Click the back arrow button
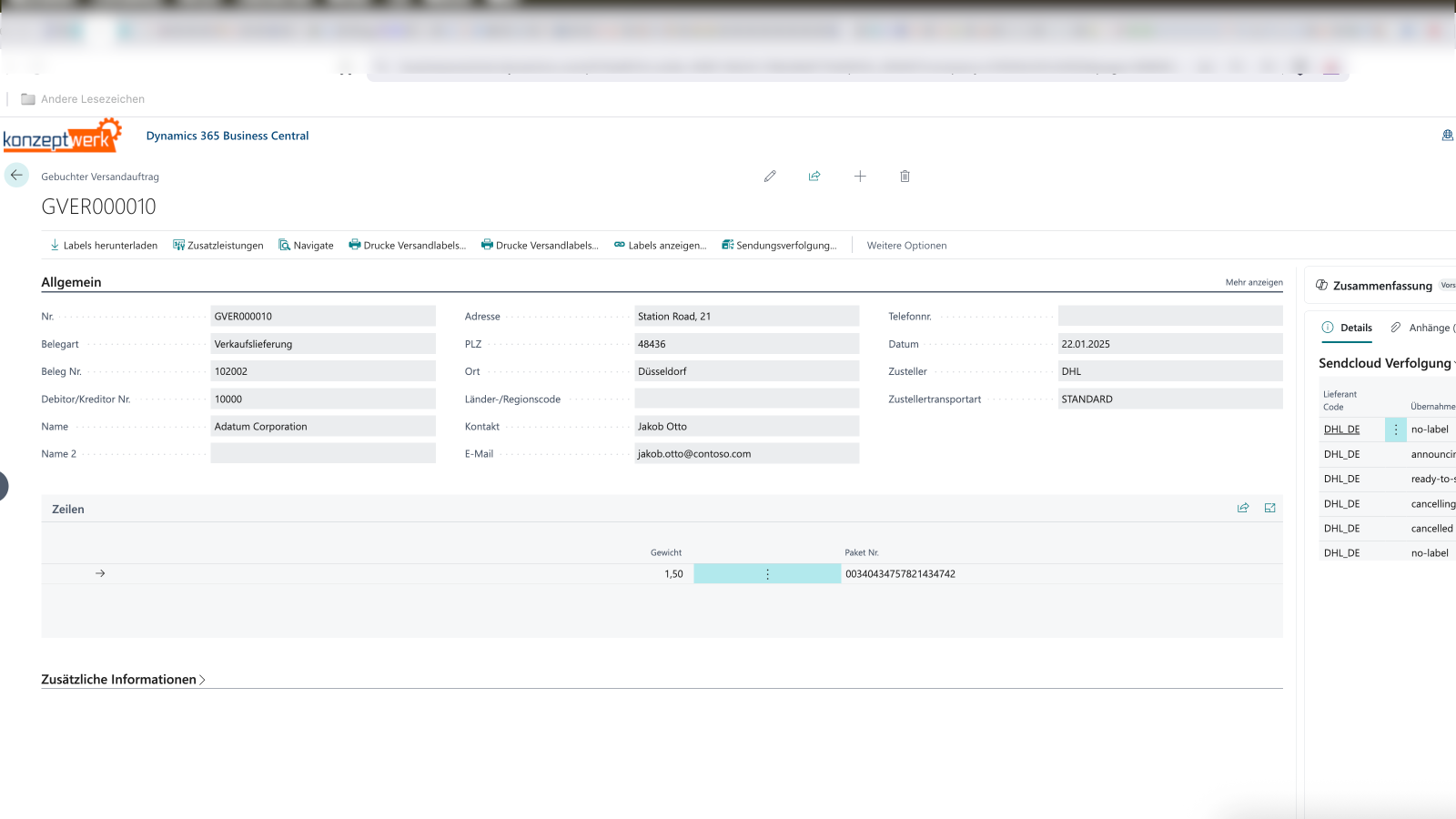The image size is (1456, 819). (x=16, y=175)
